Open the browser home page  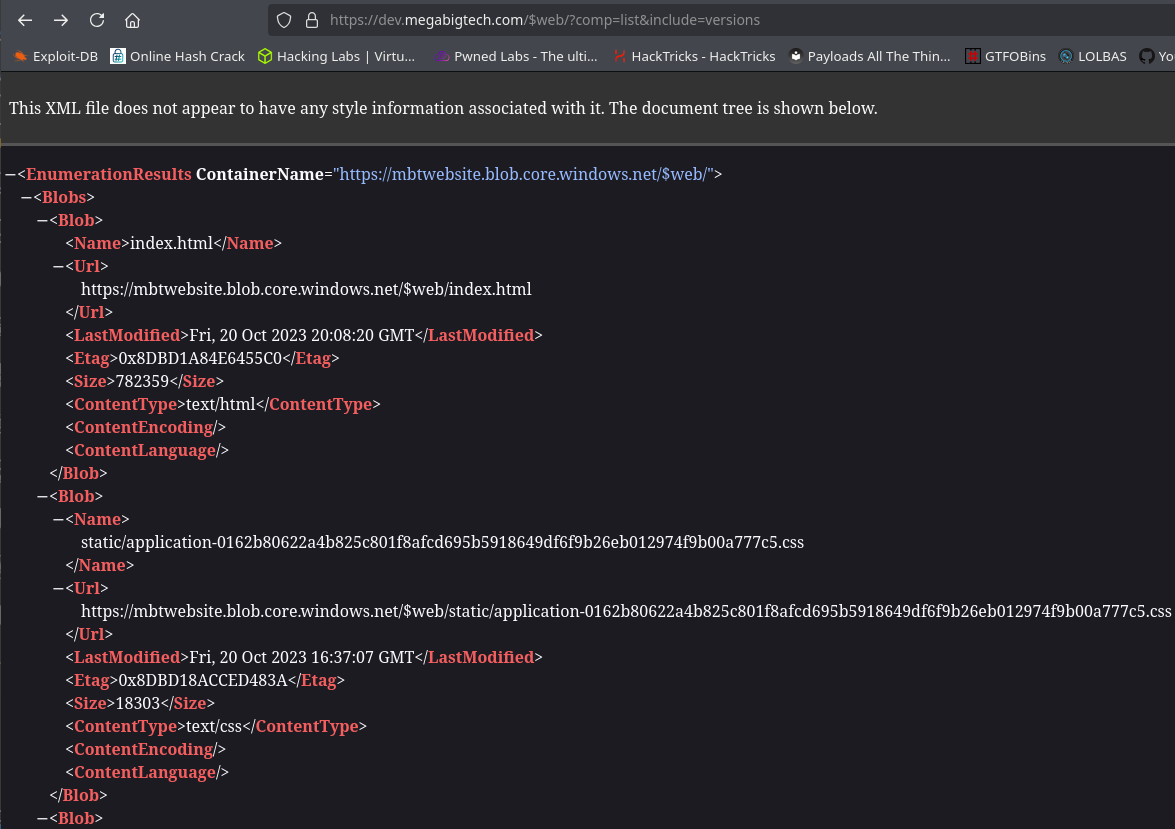(x=131, y=19)
